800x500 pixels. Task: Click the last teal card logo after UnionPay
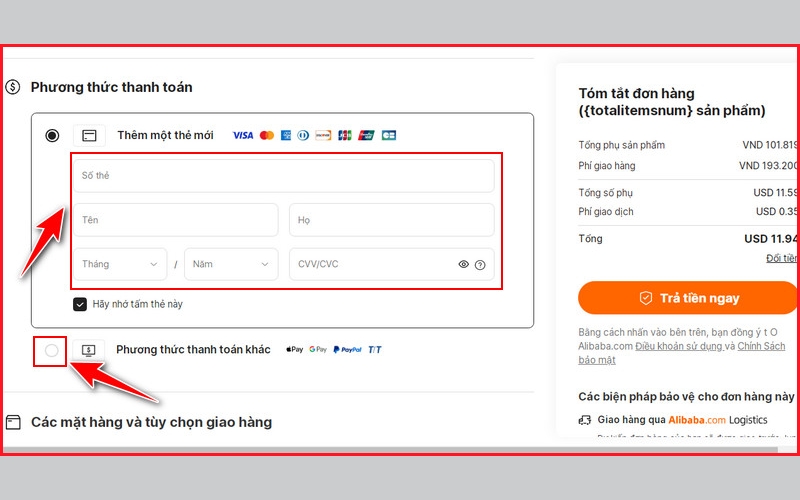[x=389, y=135]
